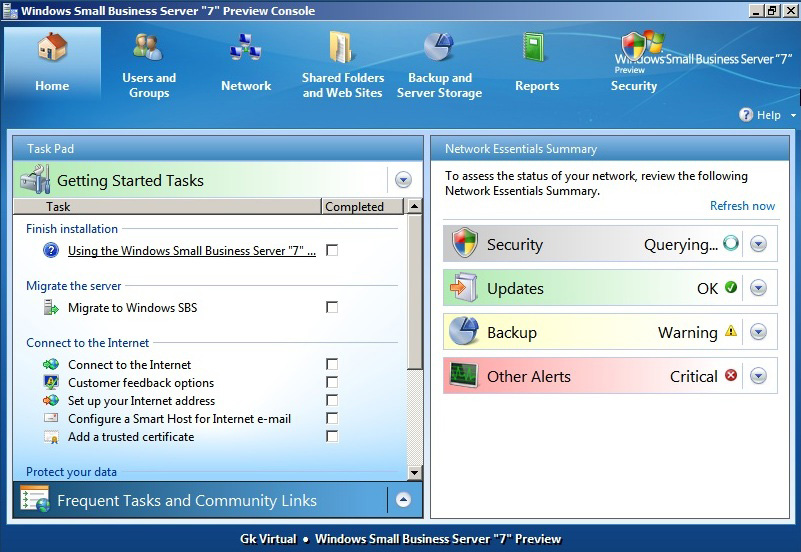Collapse the Getting Started Tasks panel
801x552 pixels.
[x=403, y=180]
